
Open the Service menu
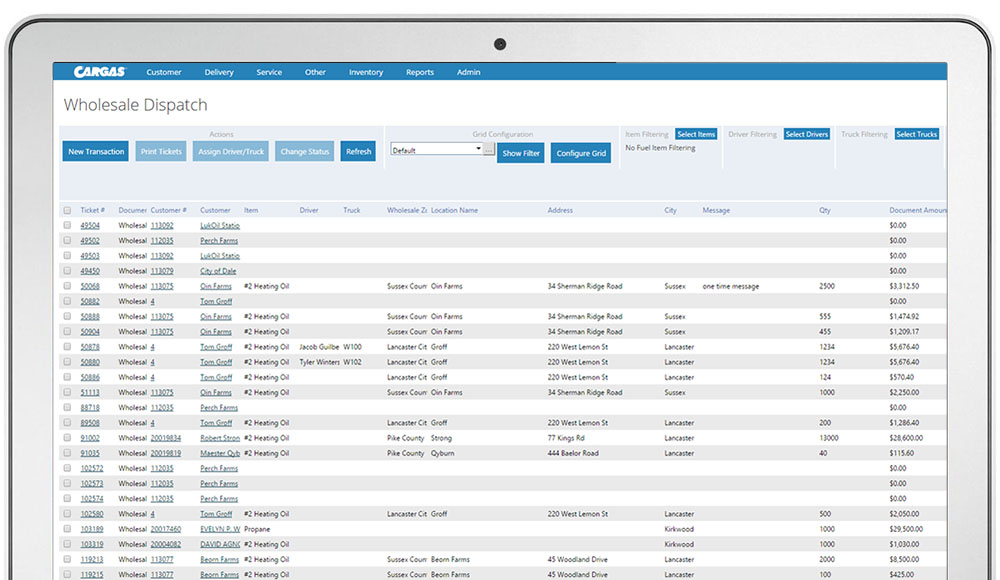(269, 72)
